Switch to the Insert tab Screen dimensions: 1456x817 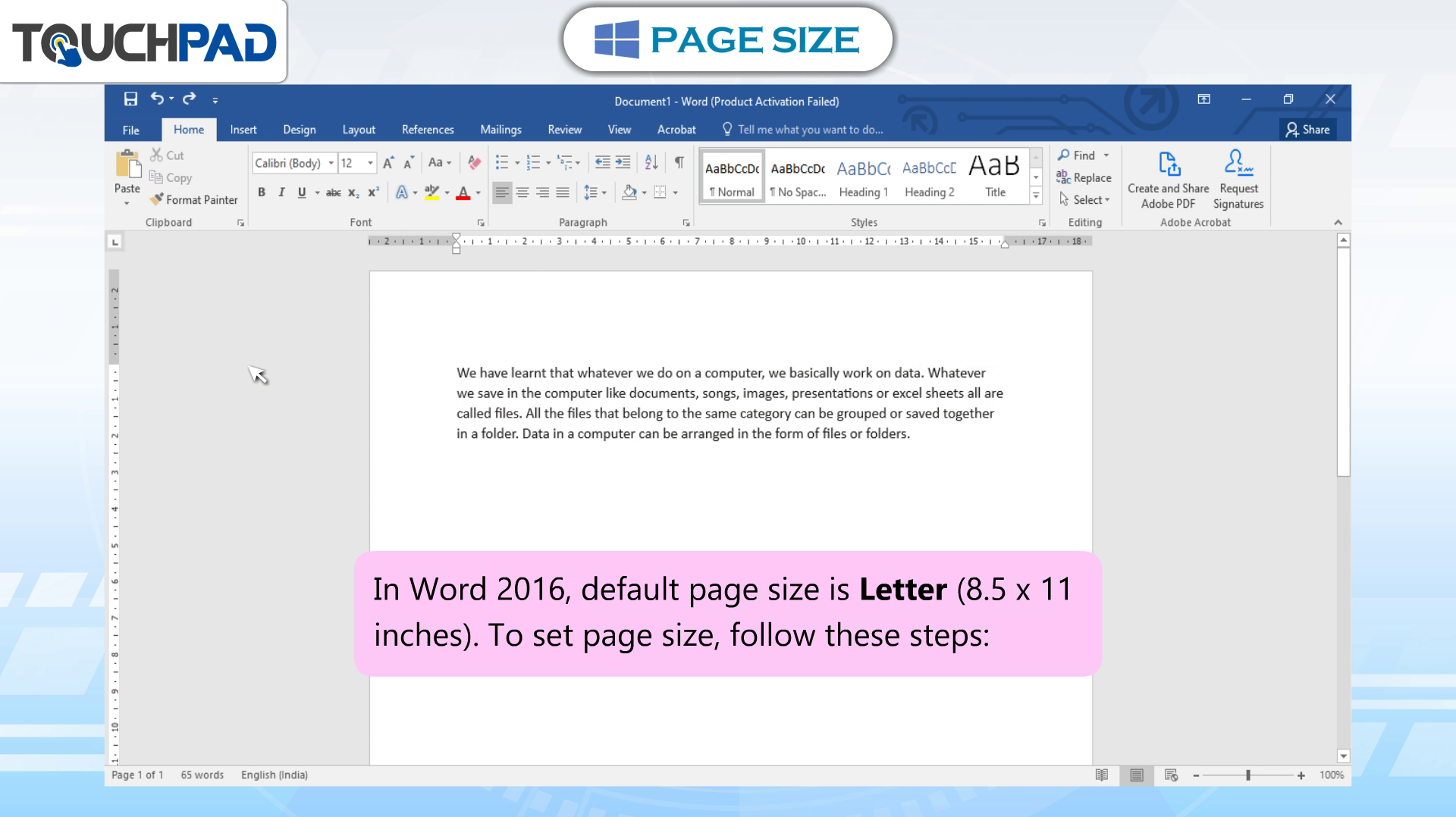243,130
